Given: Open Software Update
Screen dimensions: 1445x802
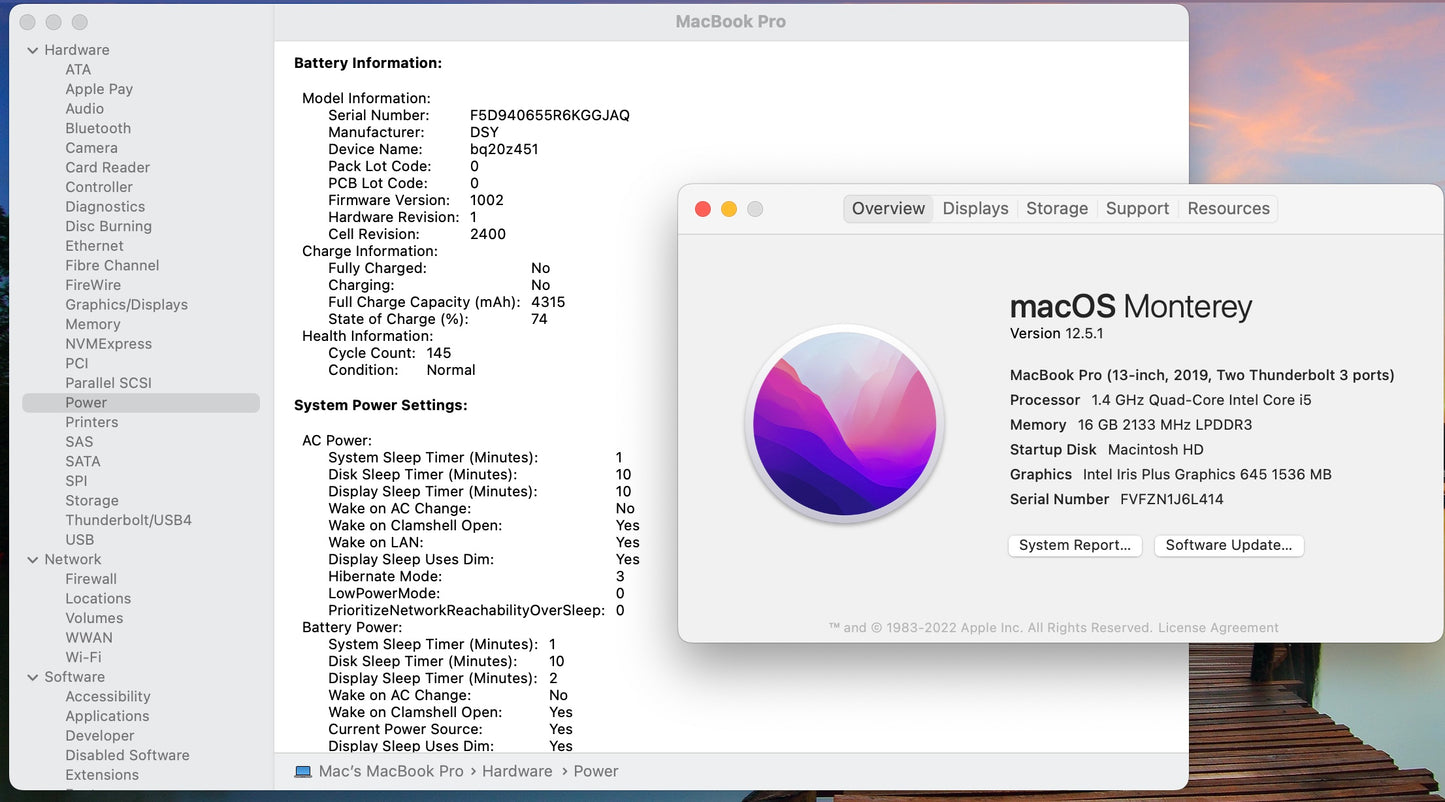Looking at the screenshot, I should 1228,545.
